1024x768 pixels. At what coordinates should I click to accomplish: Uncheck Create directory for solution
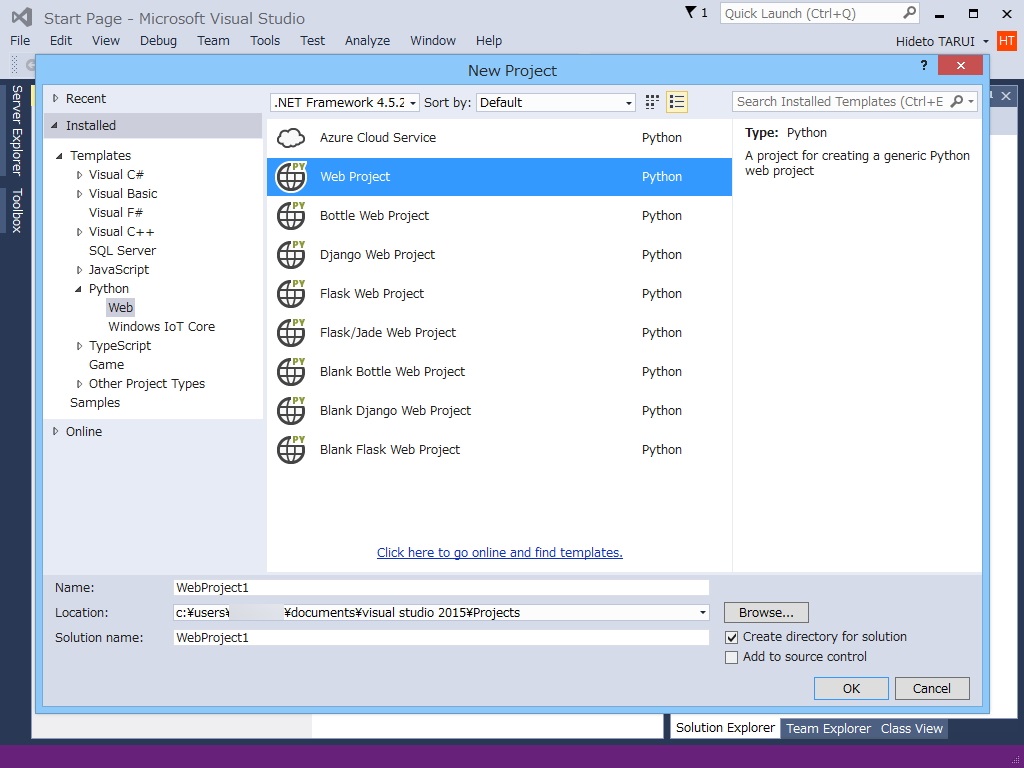(733, 637)
